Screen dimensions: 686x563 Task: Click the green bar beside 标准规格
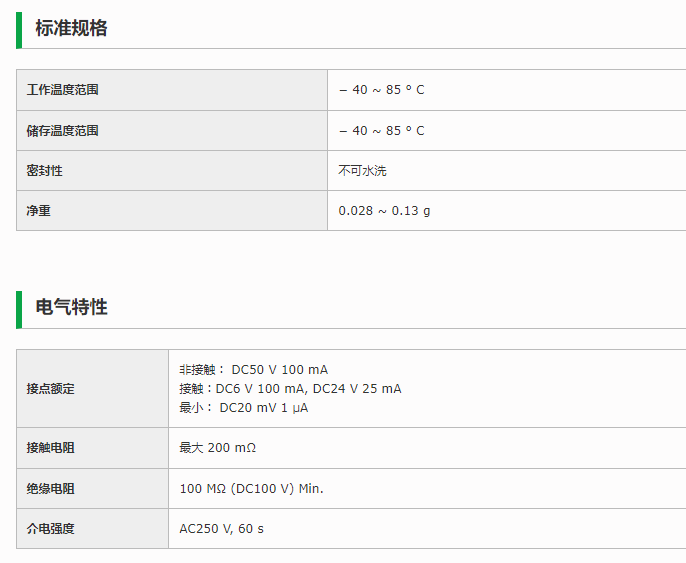[x=18, y=29]
